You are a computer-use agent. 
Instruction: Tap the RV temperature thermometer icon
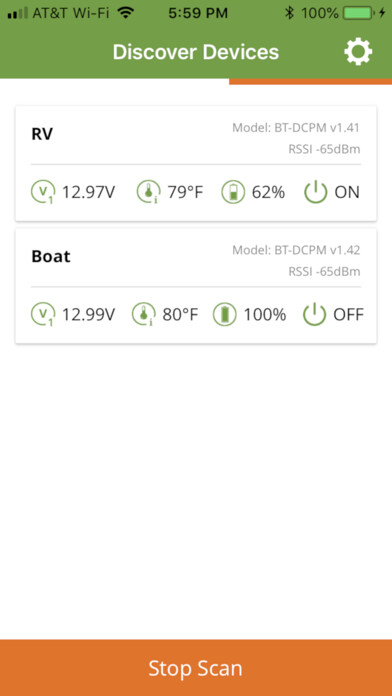pyautogui.click(x=148, y=193)
